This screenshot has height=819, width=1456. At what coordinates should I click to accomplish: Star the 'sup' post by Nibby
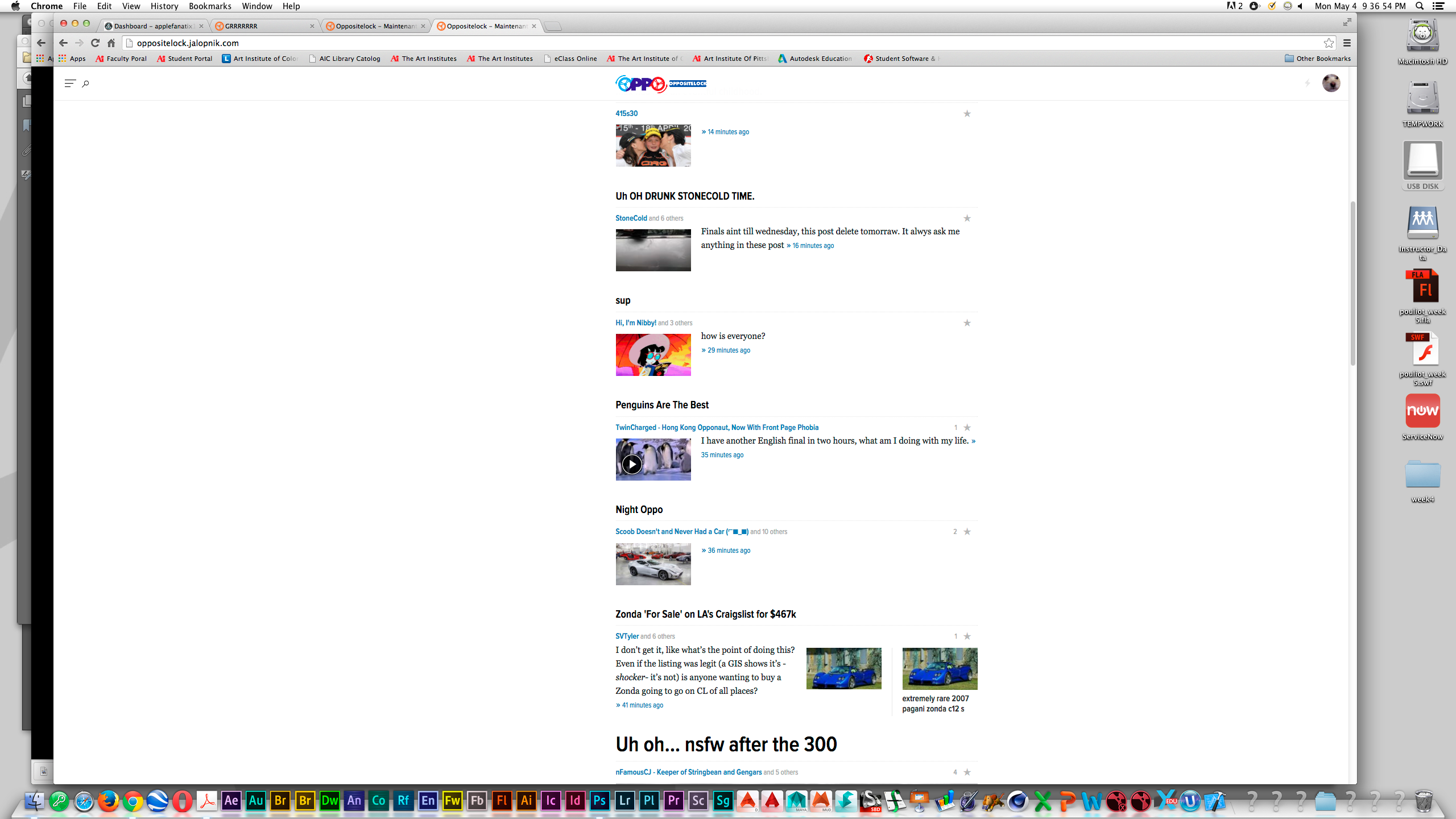point(967,323)
